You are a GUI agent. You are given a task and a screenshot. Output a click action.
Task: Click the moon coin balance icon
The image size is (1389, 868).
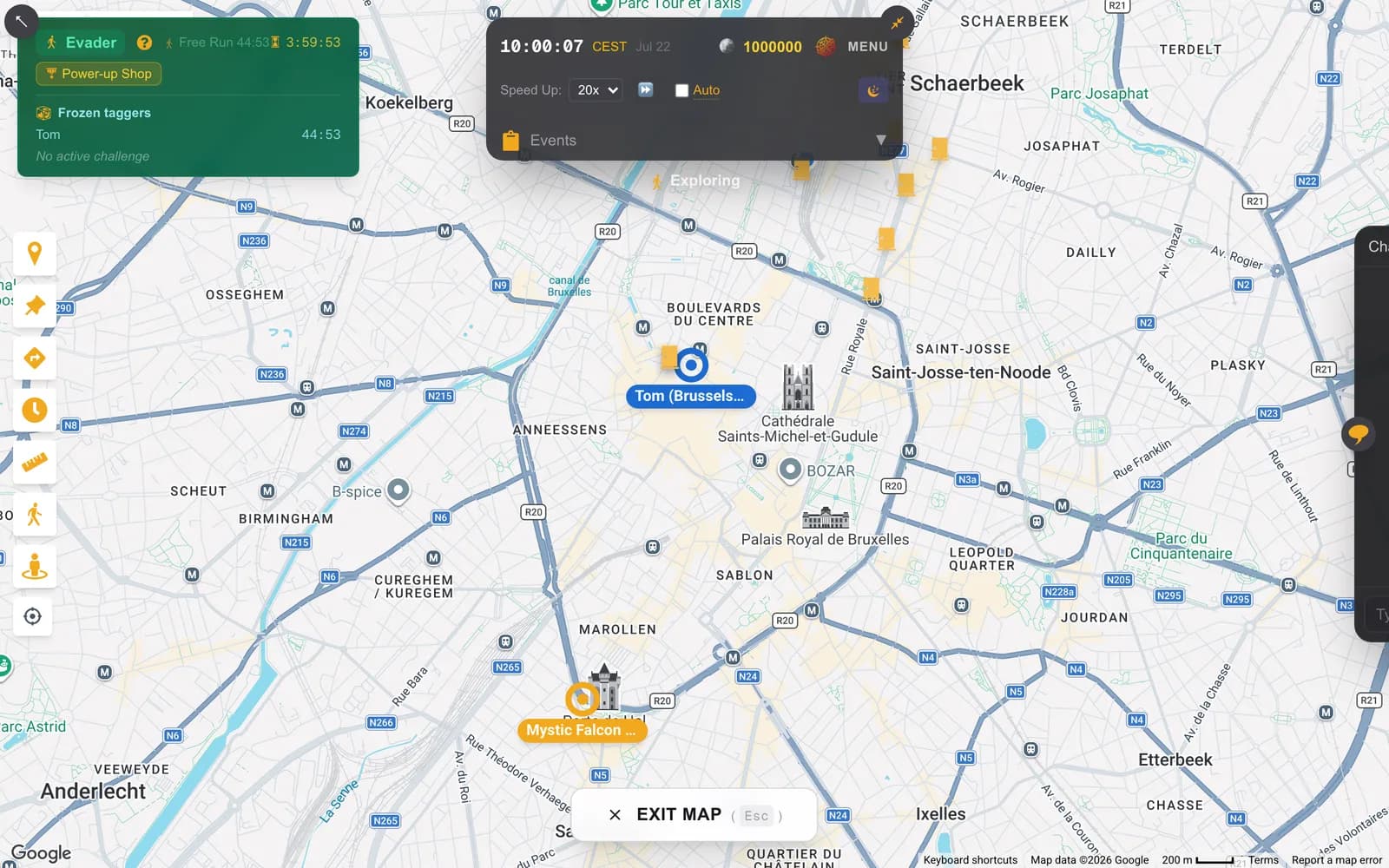pyautogui.click(x=726, y=46)
